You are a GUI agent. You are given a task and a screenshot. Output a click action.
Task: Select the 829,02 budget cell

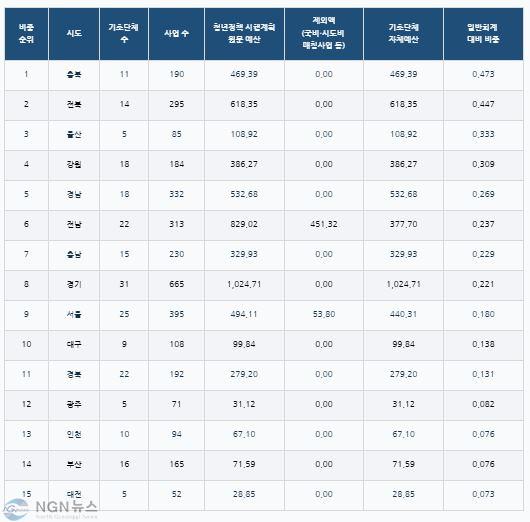(x=244, y=224)
